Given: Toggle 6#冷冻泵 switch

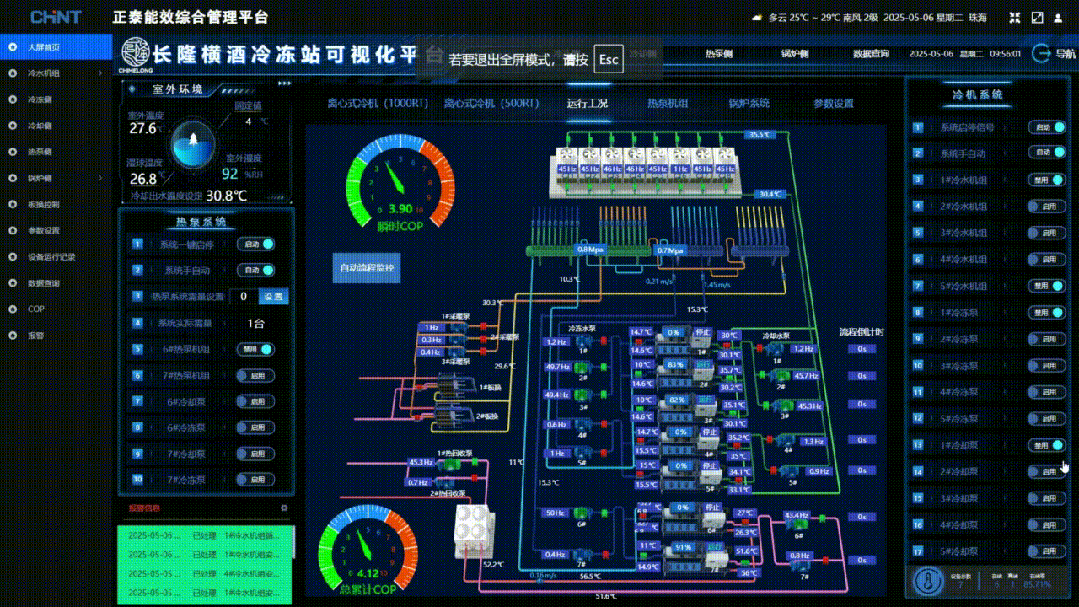Looking at the screenshot, I should coord(256,427).
